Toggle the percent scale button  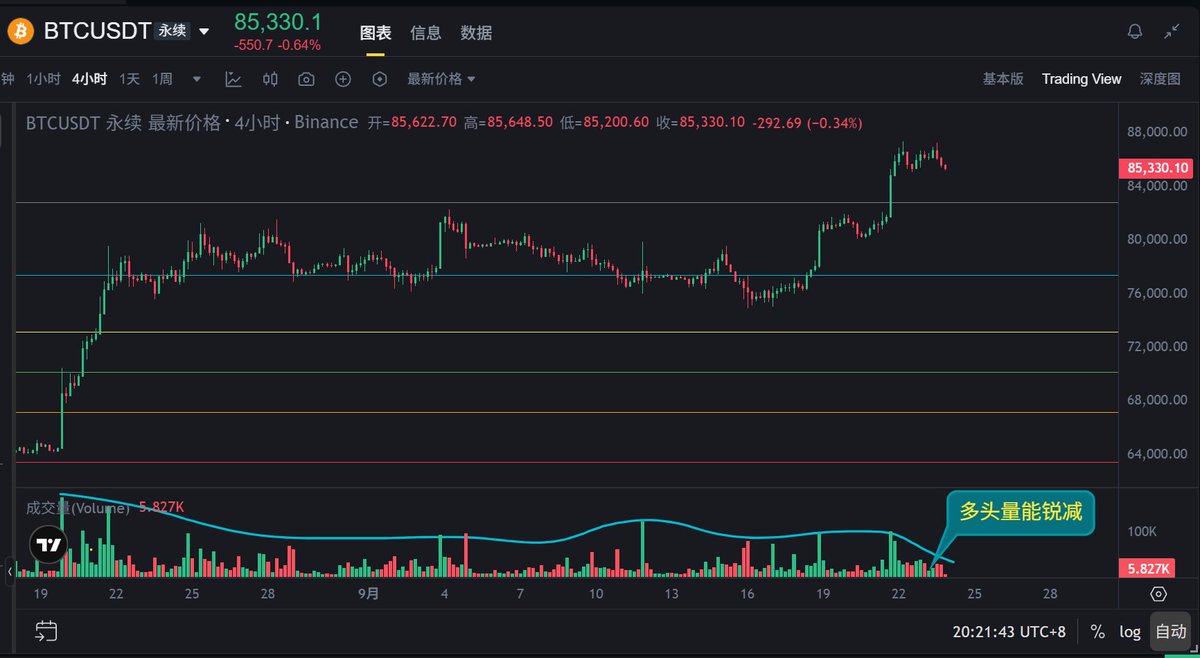coord(1097,632)
